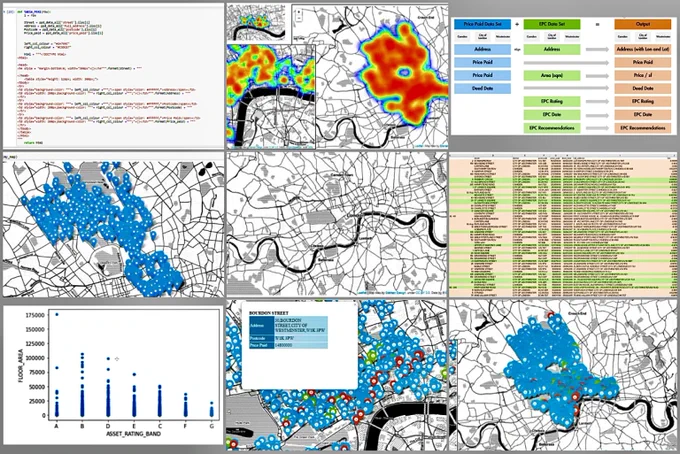This screenshot has height=454, width=680.
Task: Select the orange EPC Recommendations output box
Action: pyautogui.click(x=643, y=128)
